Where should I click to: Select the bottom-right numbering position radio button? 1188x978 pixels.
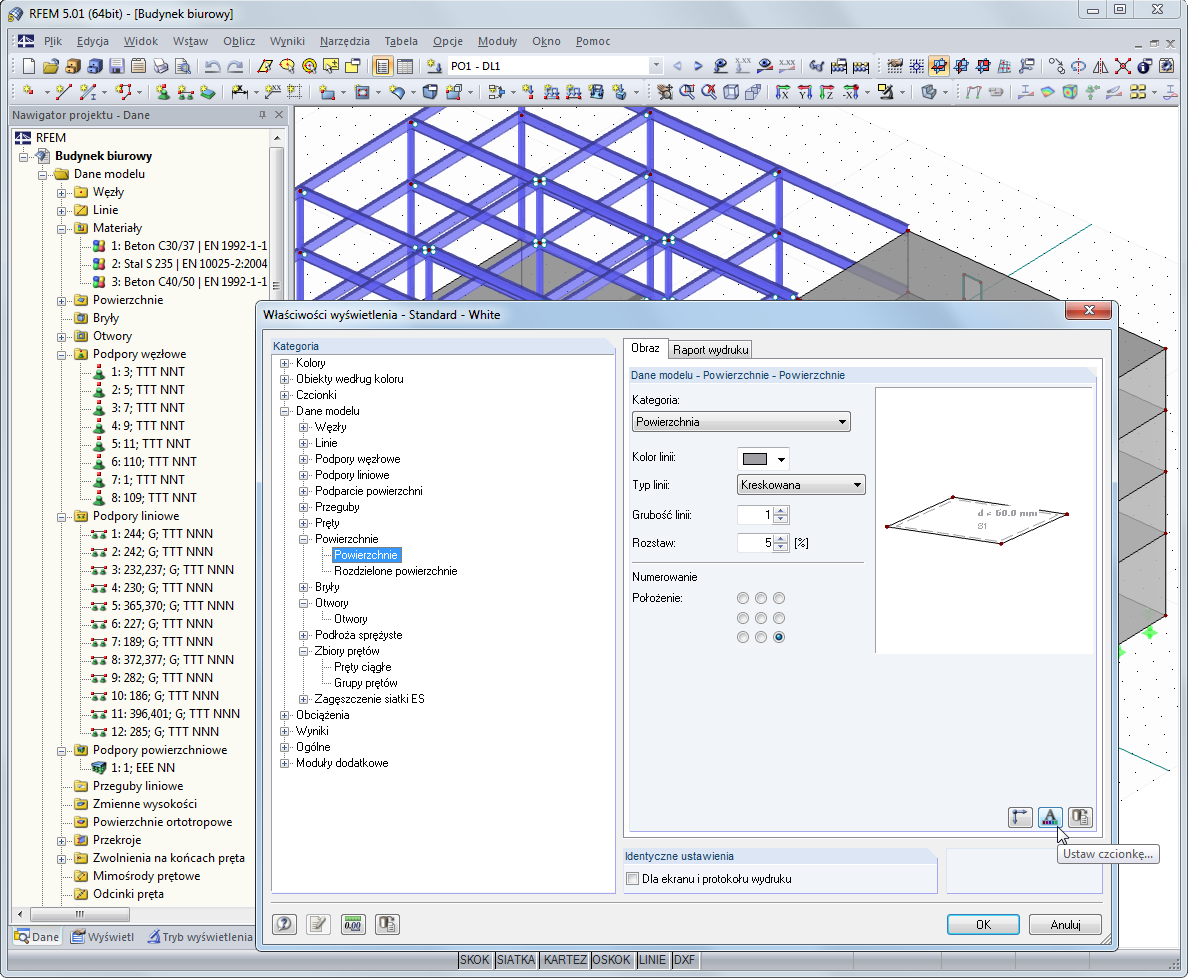[779, 637]
